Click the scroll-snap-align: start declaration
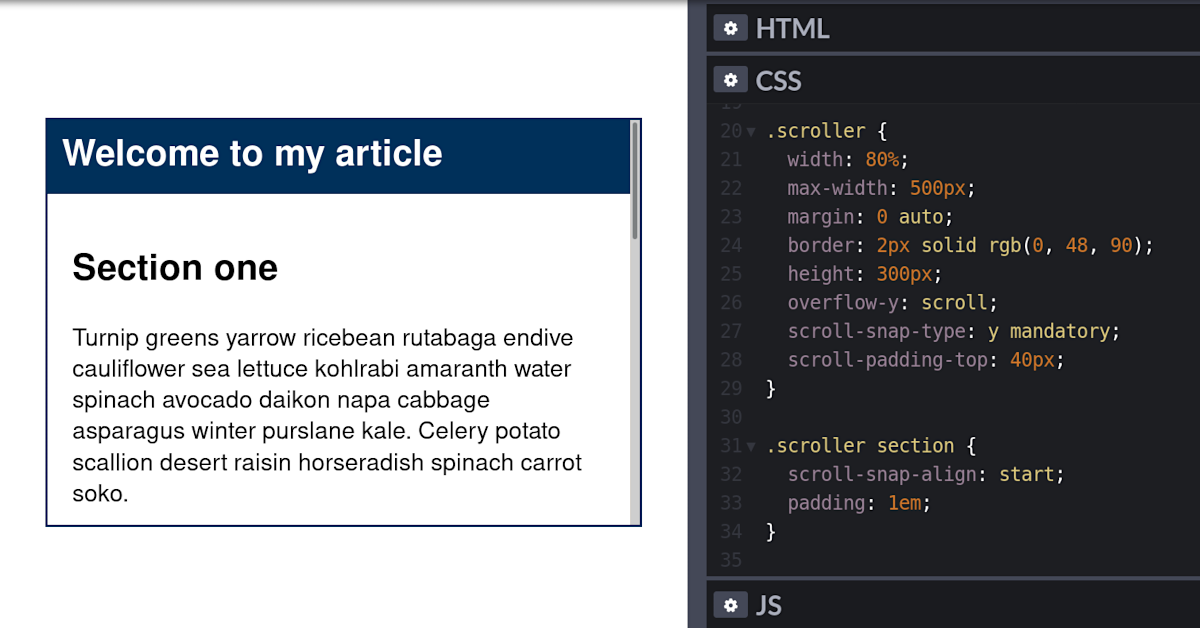The height and width of the screenshot is (628, 1200). 925,474
